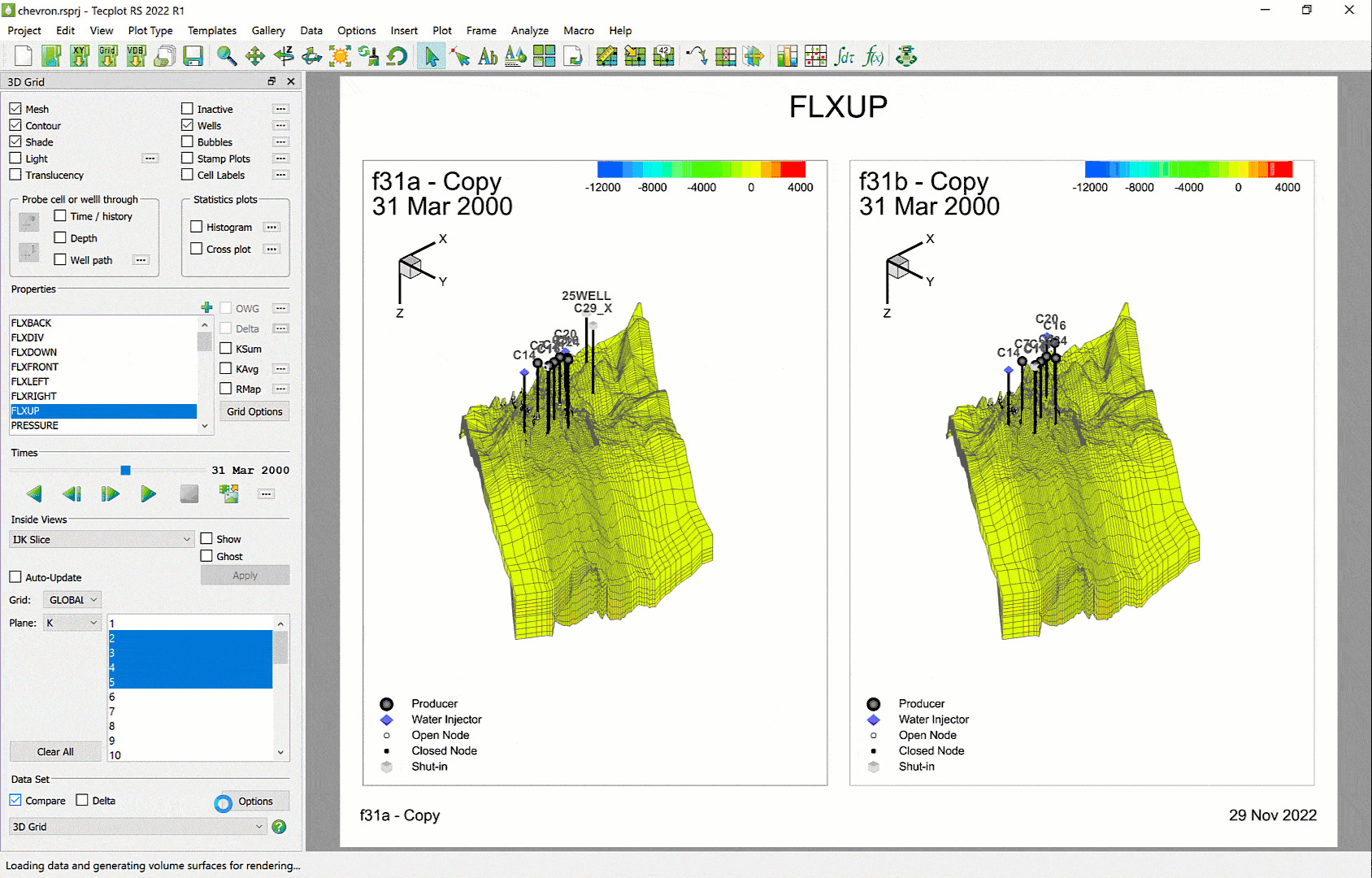
Task: Select the Ab text insertion tool
Action: (x=488, y=56)
